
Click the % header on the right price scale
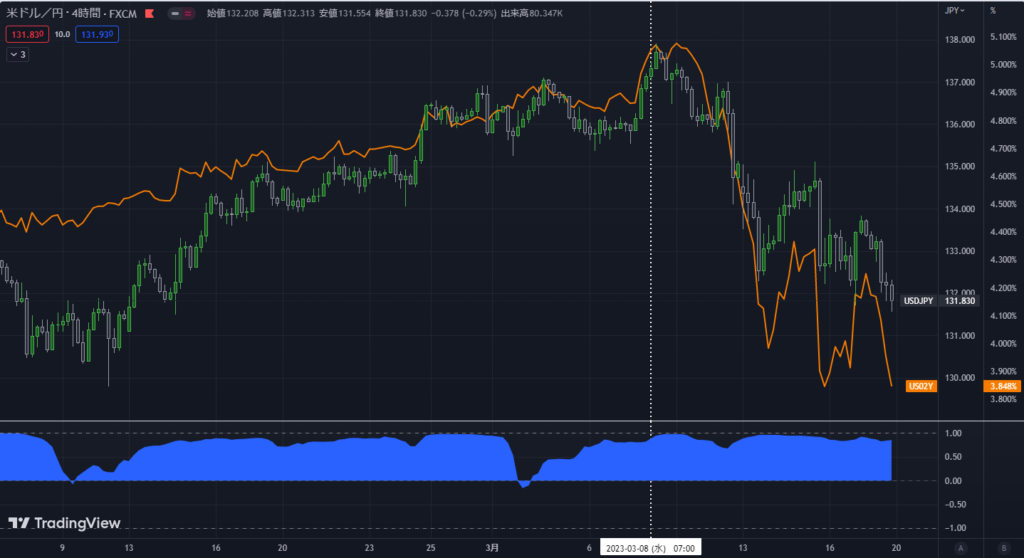coord(992,10)
